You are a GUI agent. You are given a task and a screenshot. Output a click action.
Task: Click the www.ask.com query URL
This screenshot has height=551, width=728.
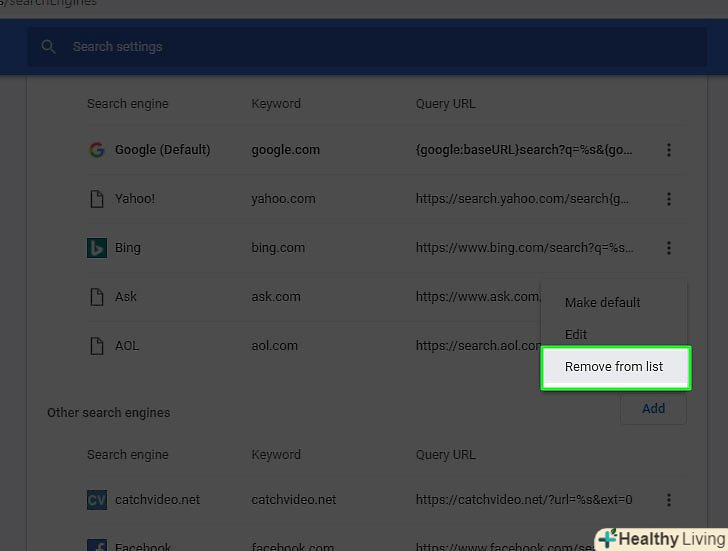[478, 297]
